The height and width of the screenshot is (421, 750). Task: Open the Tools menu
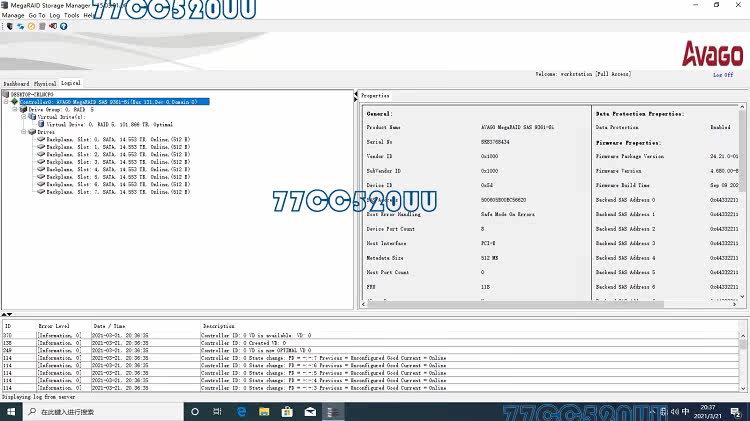(x=71, y=15)
